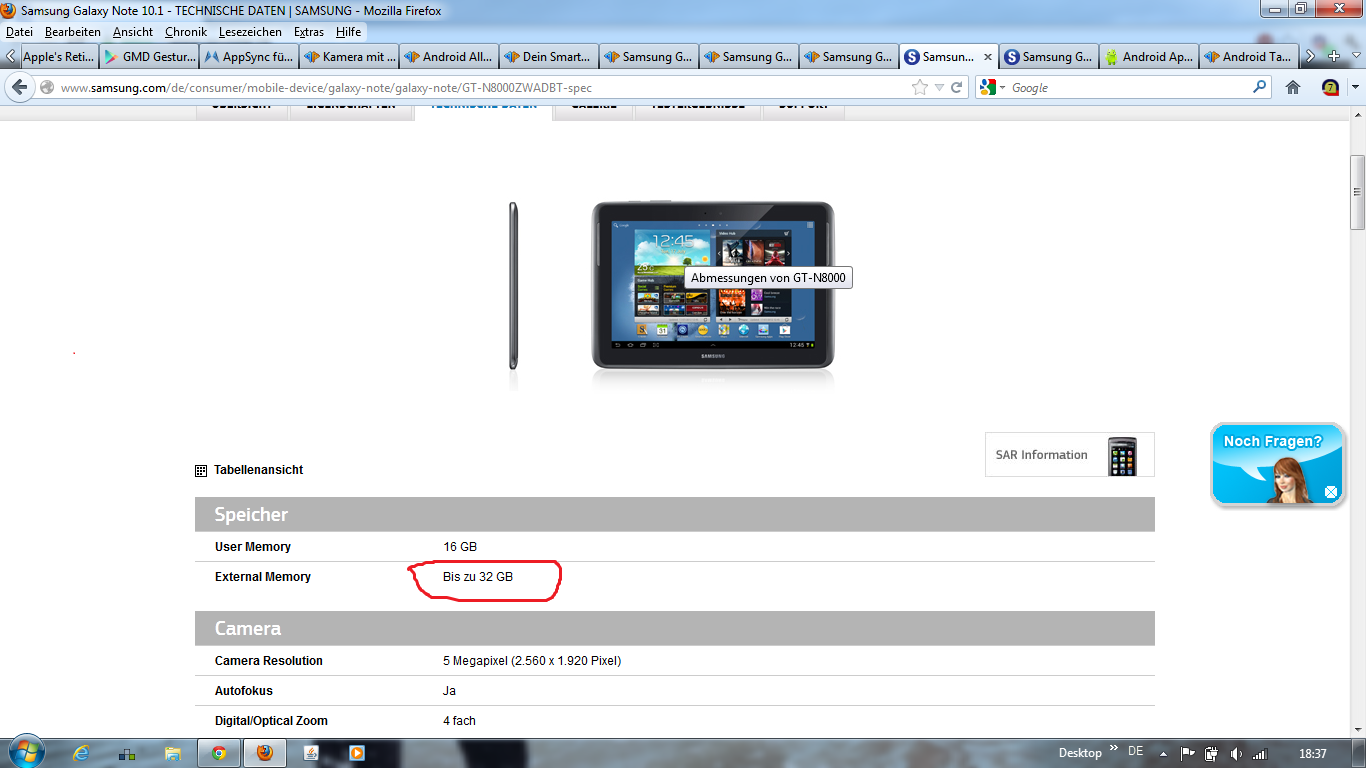The width and height of the screenshot is (1366, 768).
Task: Go to the Firefox home page
Action: pyautogui.click(x=1293, y=88)
